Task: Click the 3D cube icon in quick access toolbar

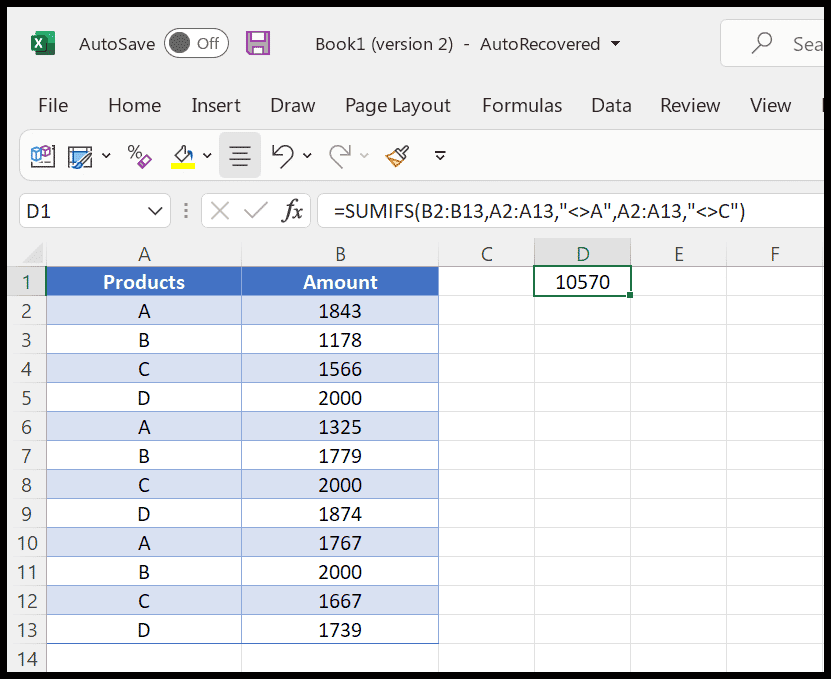Action: [42, 156]
